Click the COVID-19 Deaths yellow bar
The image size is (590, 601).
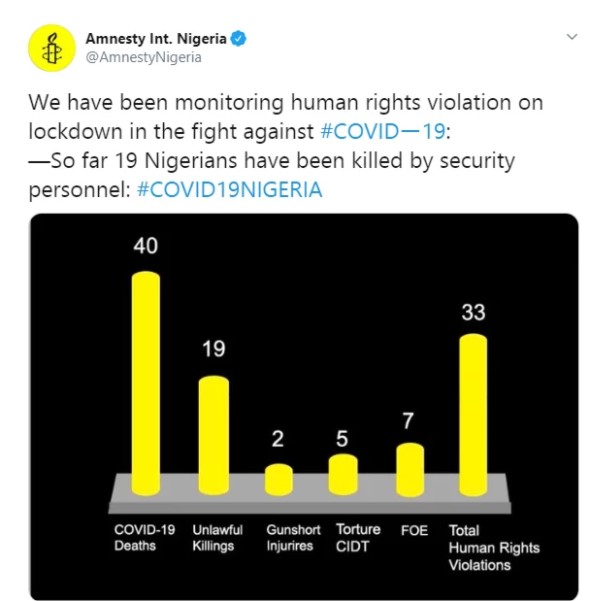pyautogui.click(x=146, y=383)
